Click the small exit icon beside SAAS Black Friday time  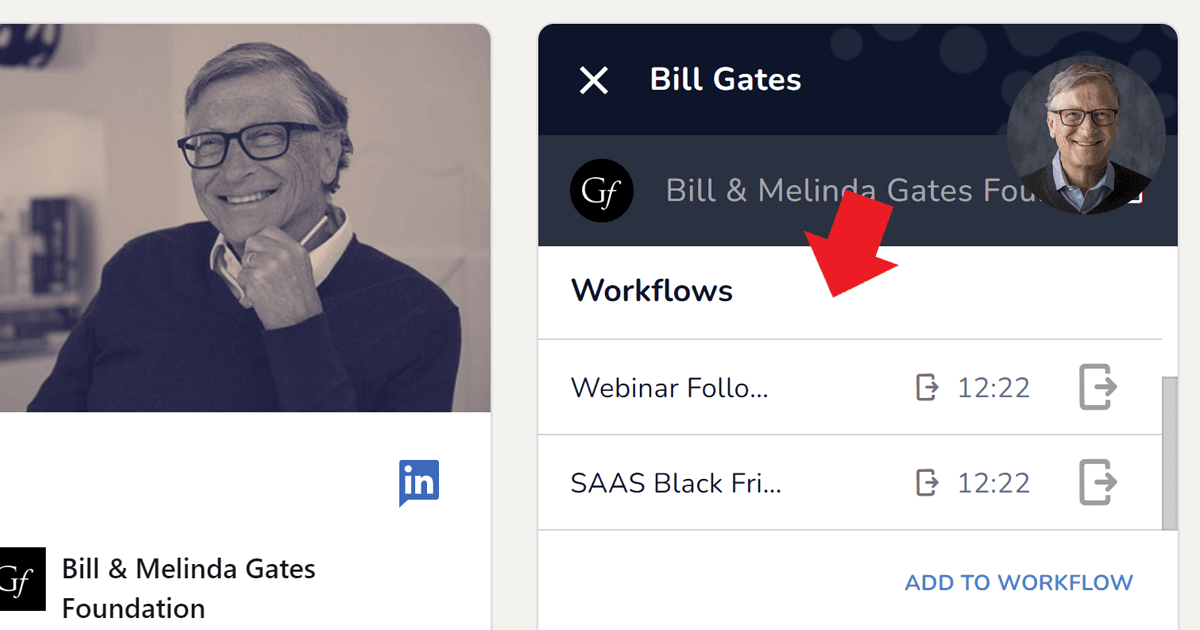coord(927,482)
